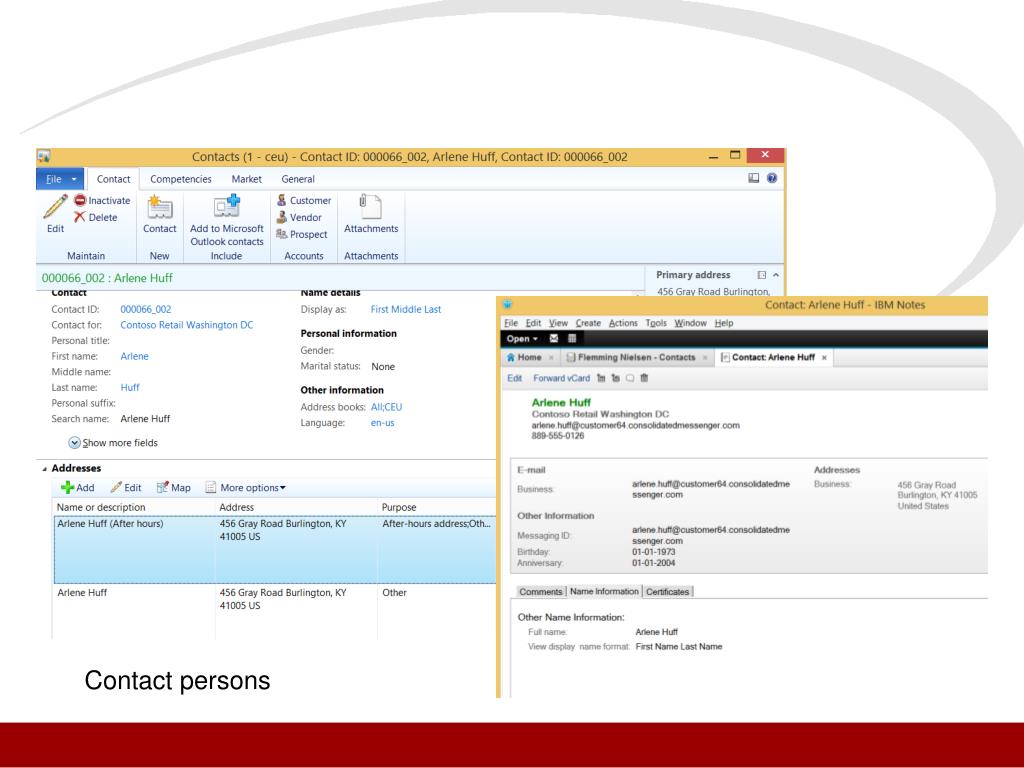This screenshot has height=768, width=1024.
Task: Click the trash icon in Notes action bar
Action: (645, 378)
